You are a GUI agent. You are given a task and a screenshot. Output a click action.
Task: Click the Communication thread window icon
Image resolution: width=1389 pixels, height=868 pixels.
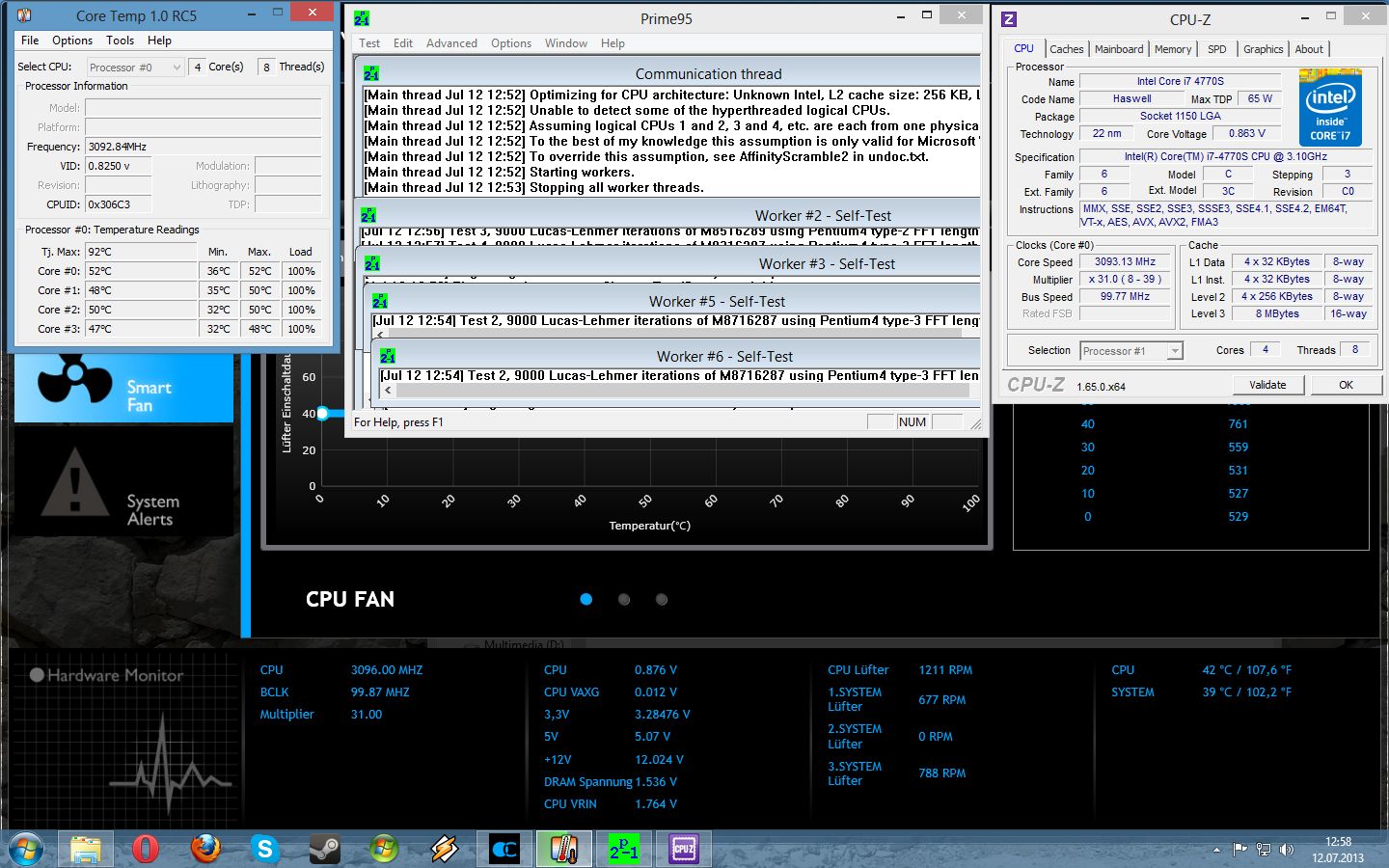pyautogui.click(x=371, y=73)
